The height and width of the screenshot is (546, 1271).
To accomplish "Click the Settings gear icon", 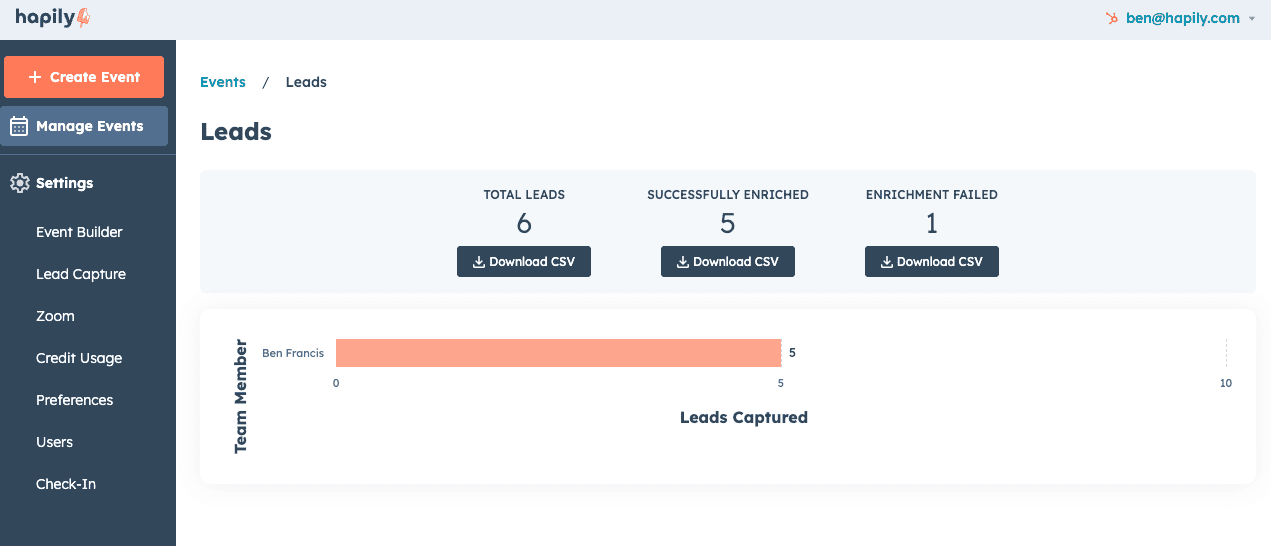I will coord(19,183).
